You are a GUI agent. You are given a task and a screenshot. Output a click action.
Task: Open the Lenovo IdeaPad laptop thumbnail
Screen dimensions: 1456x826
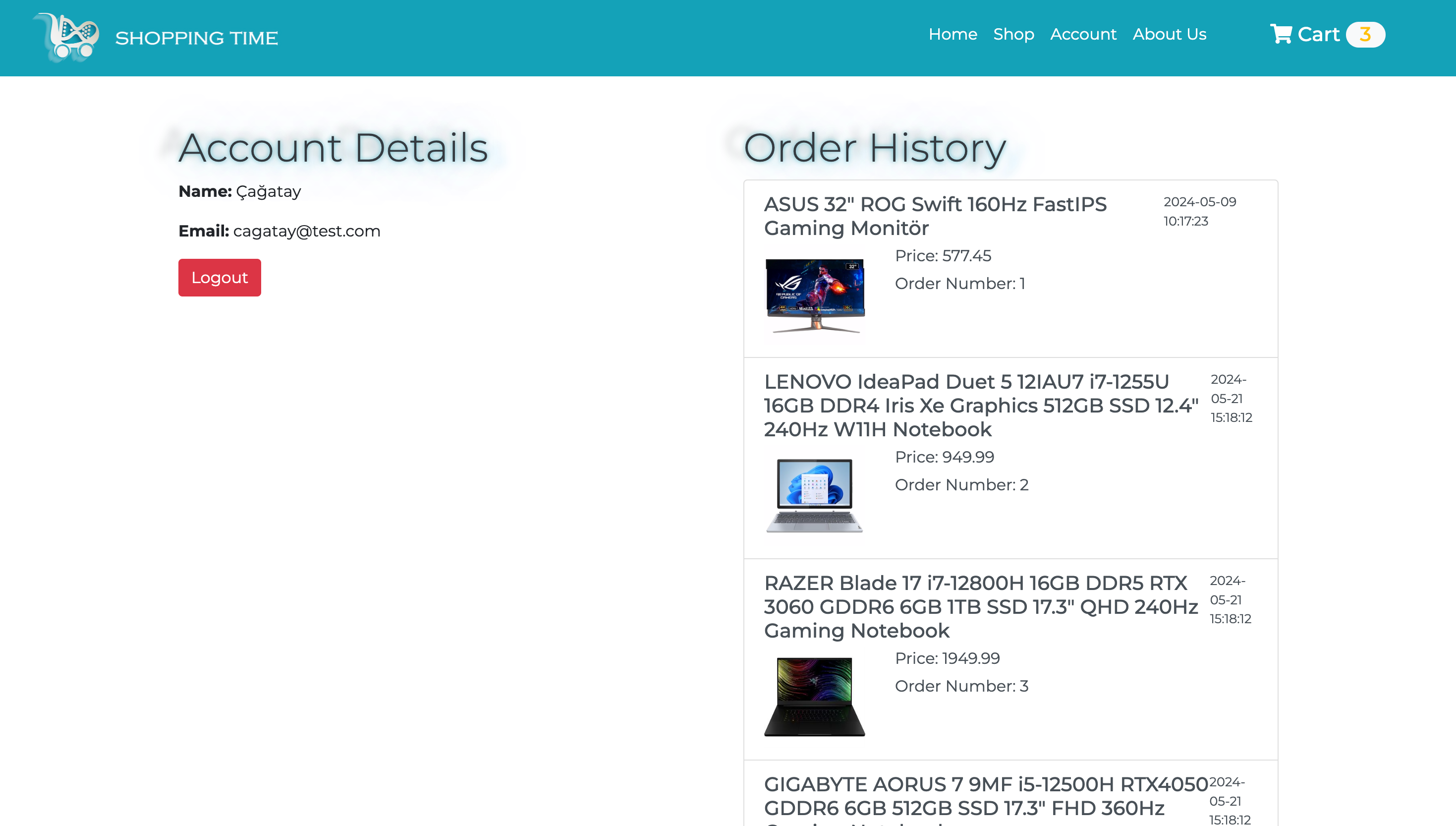815,495
